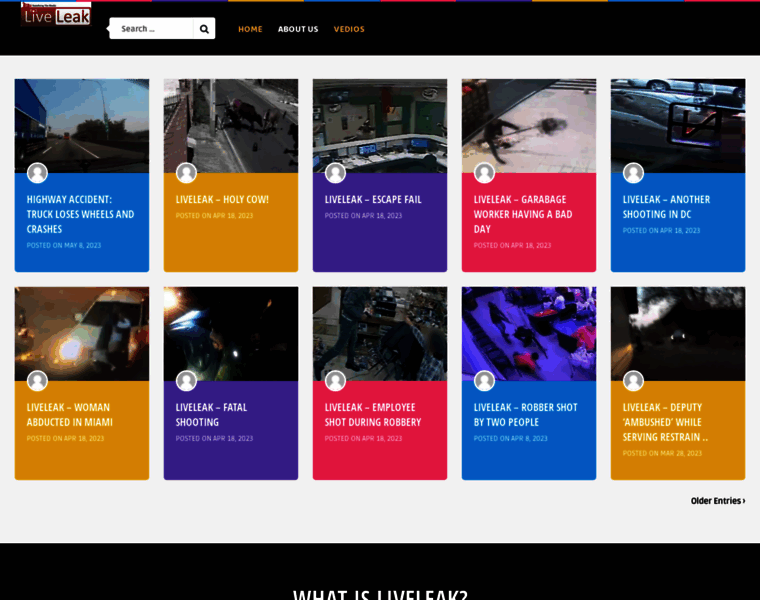
Task: Open 'LiveLeak – Holy Cow!' title link
Action: 222,199
